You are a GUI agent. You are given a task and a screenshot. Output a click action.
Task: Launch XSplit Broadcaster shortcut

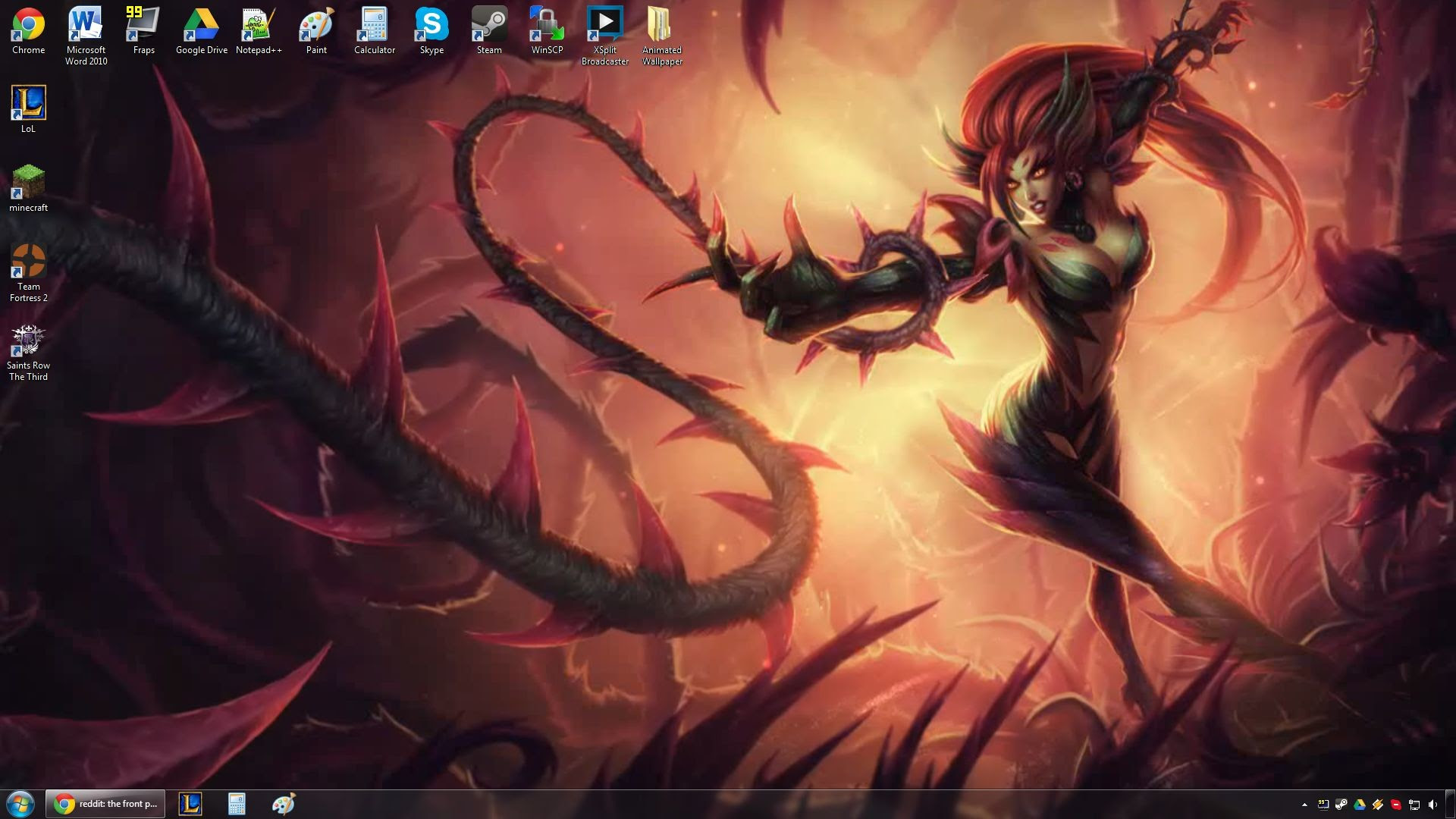pos(604,26)
